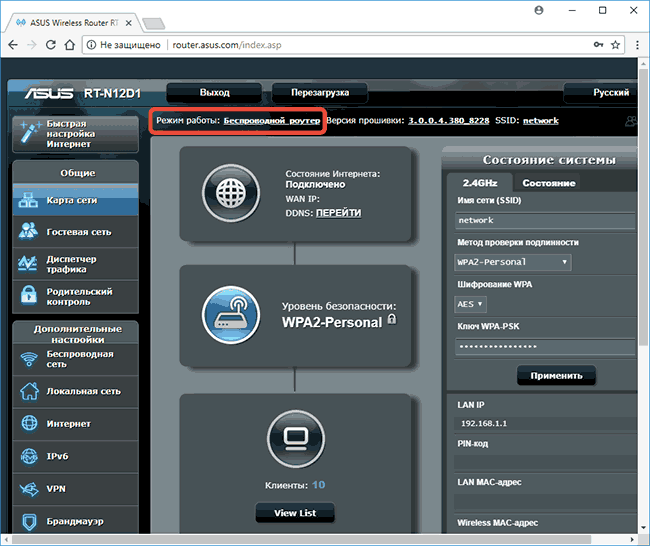Click the DDNS ПЕРЕЙТИ link

point(338,213)
